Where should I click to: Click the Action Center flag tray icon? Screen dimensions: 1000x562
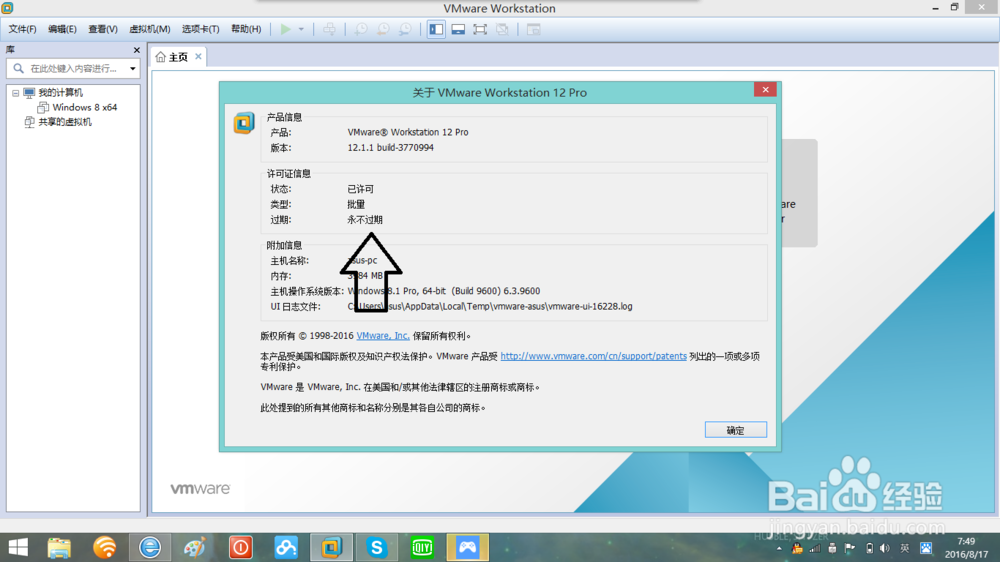coord(849,548)
